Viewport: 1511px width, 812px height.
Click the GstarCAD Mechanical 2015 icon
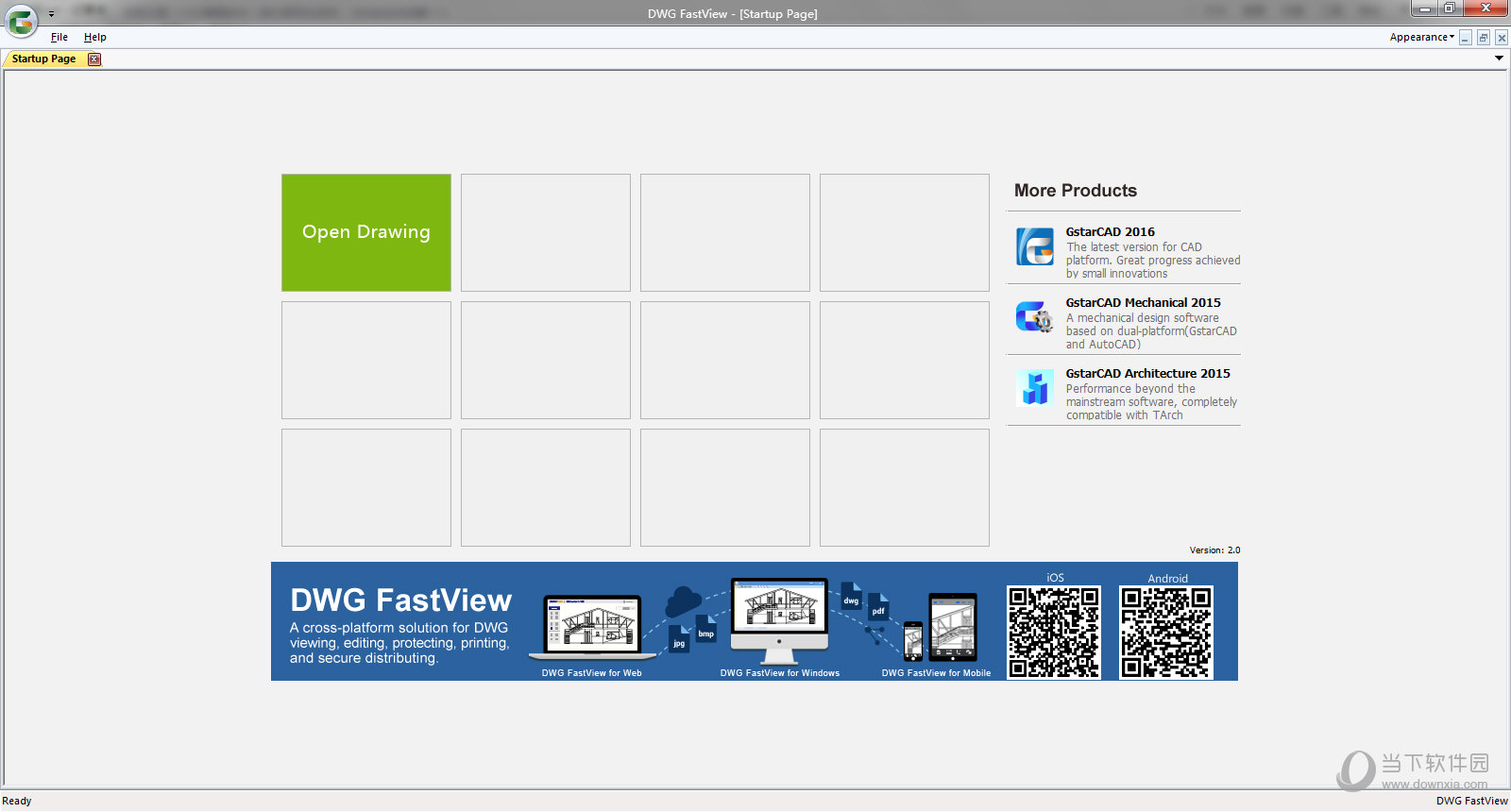point(1035,317)
